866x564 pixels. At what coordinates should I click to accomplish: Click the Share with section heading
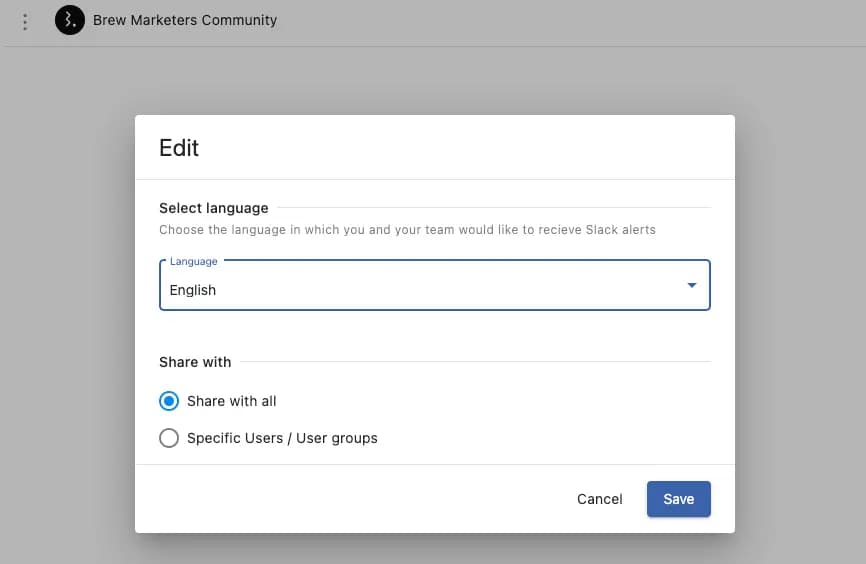point(195,362)
